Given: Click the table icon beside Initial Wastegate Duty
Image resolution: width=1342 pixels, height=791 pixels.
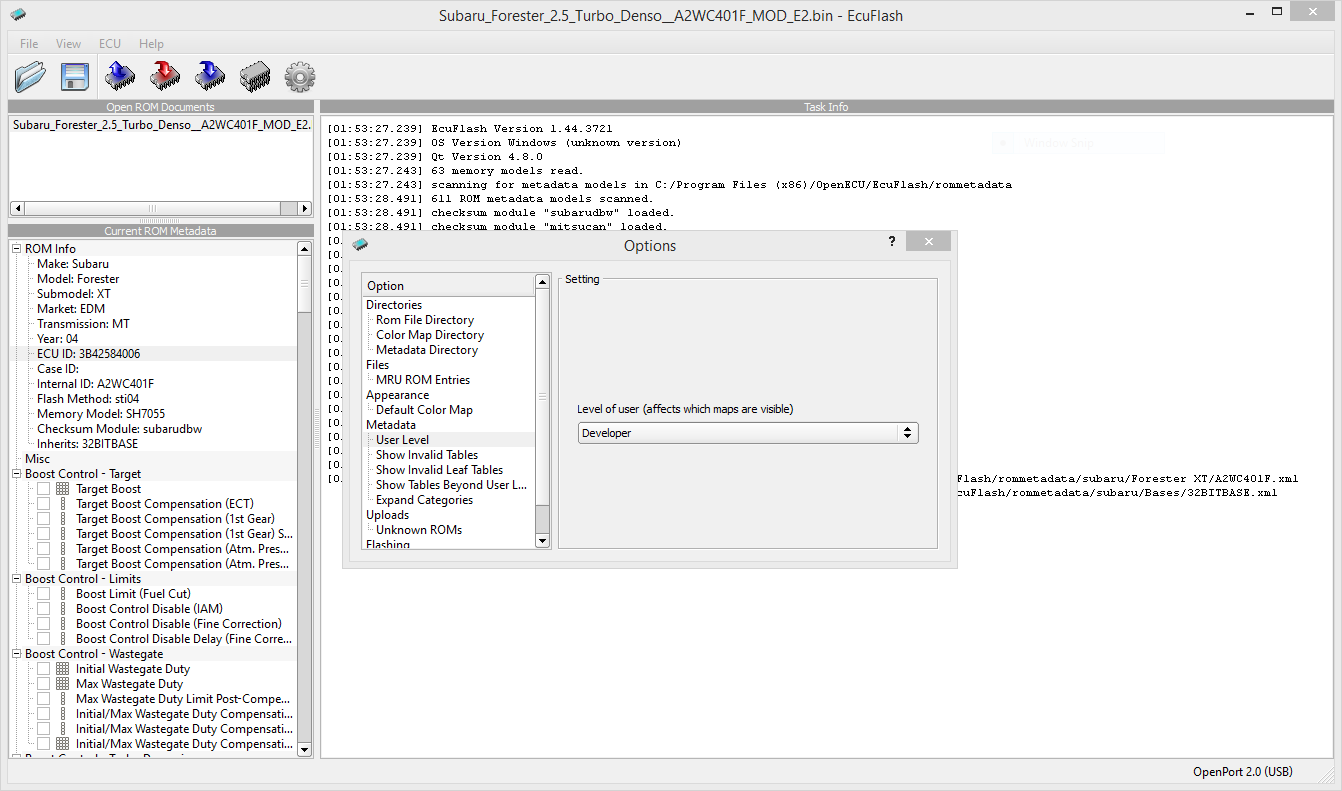Looking at the screenshot, I should coord(63,669).
